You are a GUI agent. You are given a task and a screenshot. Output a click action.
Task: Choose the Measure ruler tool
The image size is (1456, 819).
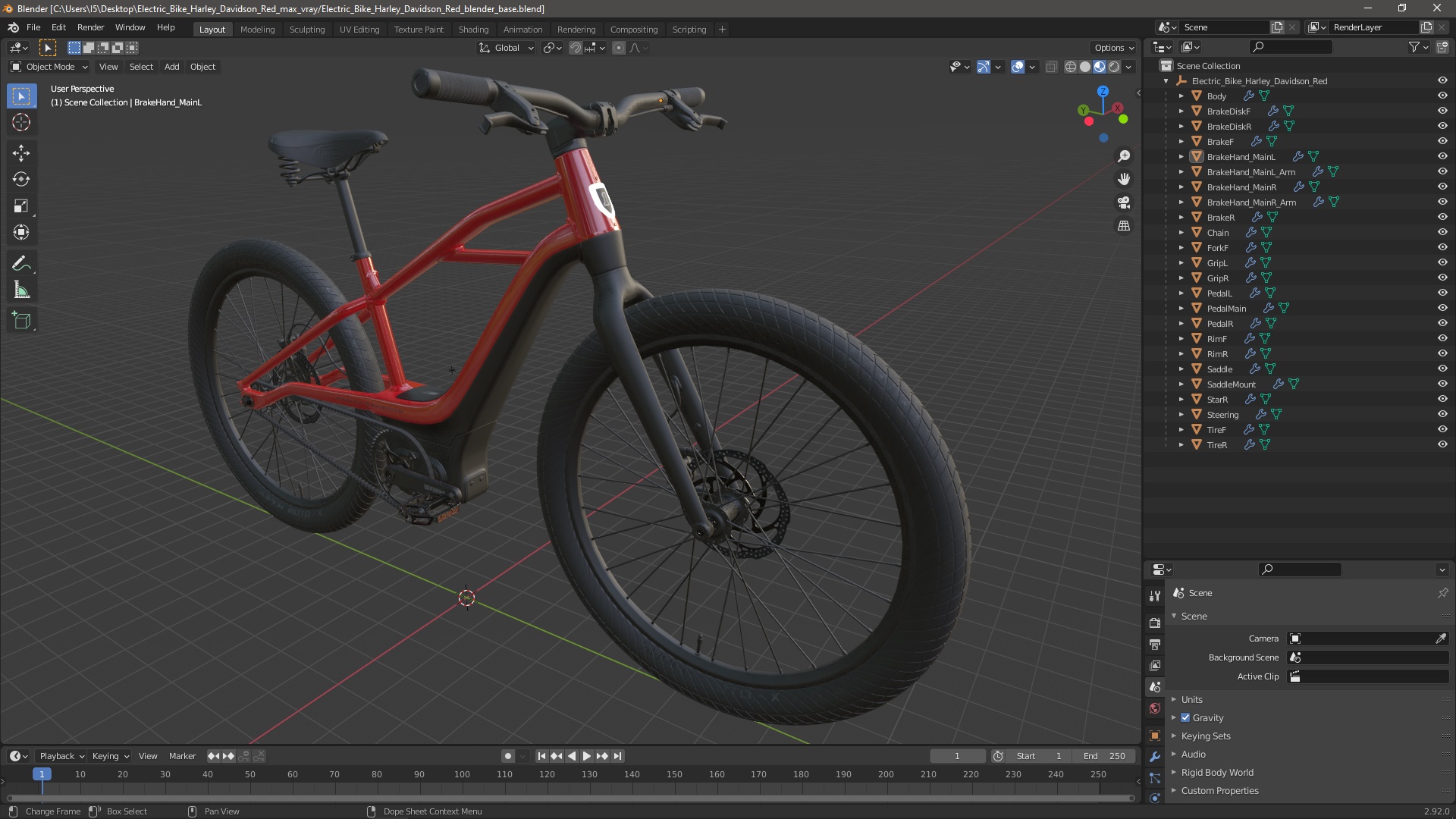tap(21, 290)
